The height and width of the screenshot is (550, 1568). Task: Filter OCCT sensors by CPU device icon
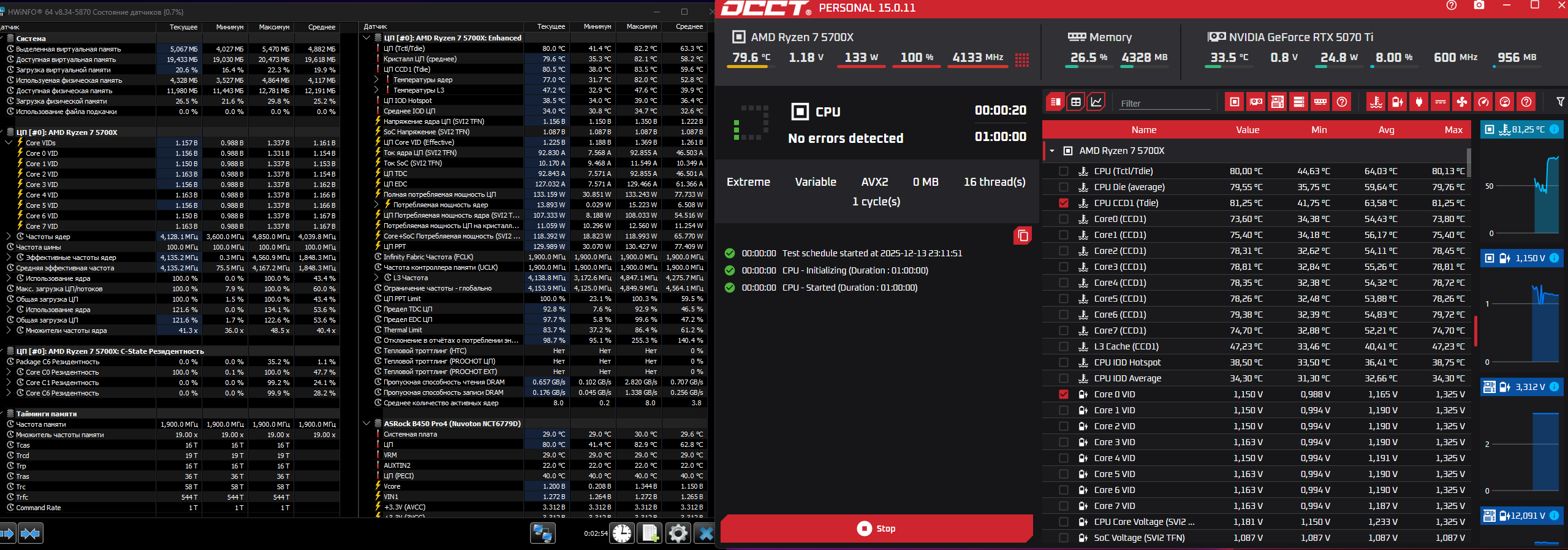tap(1234, 102)
